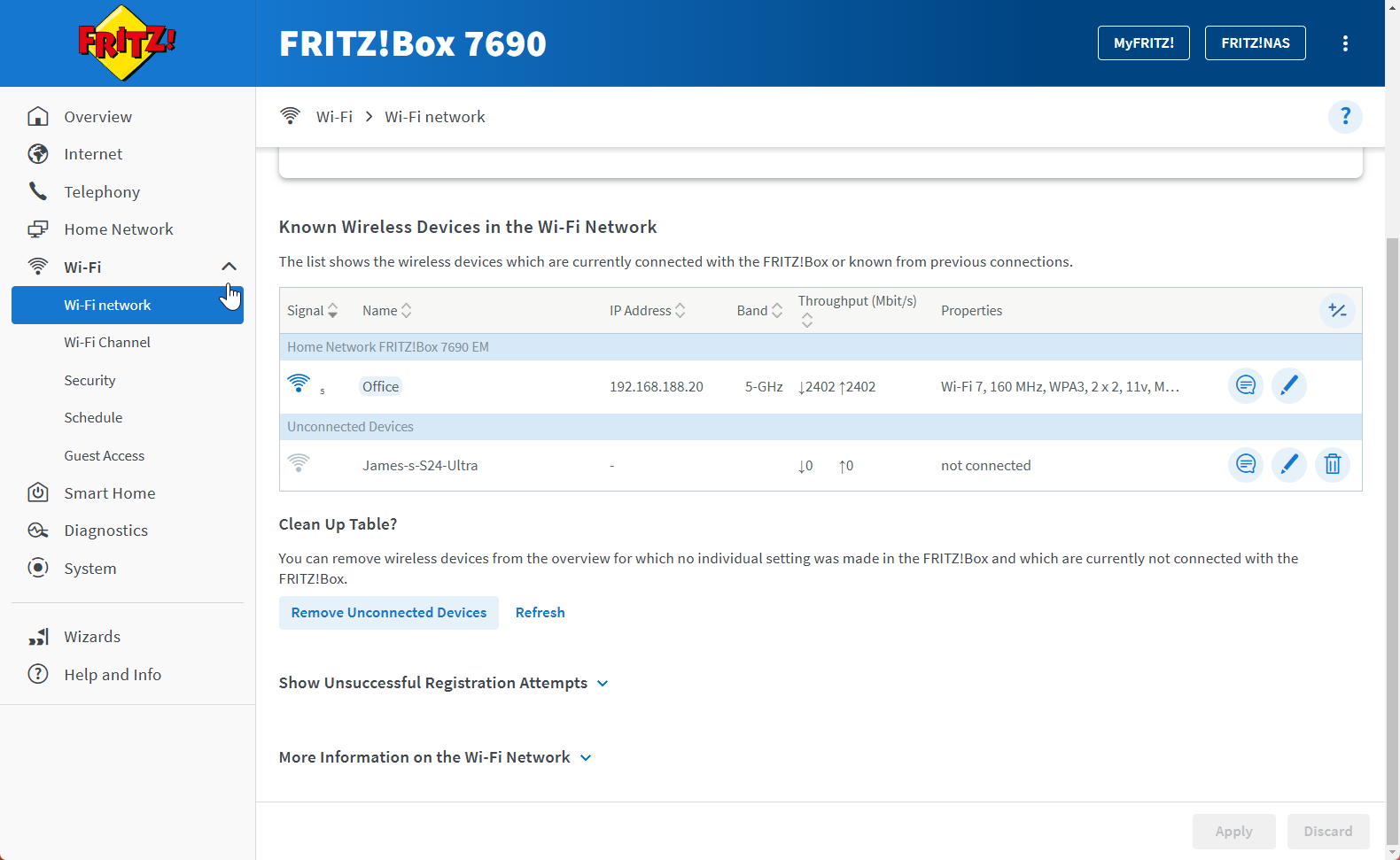Click the FRITZ! logo
This screenshot has width=1400, height=860.
pos(127,43)
